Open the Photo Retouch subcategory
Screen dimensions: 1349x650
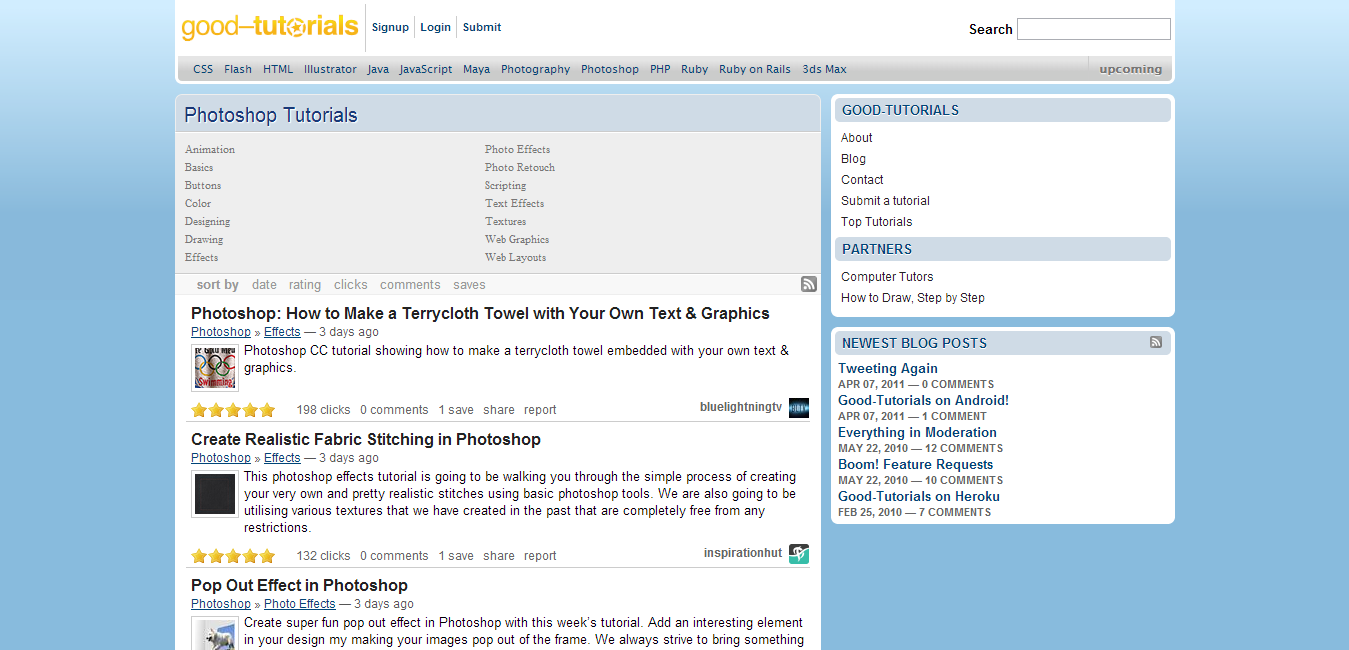[x=520, y=167]
